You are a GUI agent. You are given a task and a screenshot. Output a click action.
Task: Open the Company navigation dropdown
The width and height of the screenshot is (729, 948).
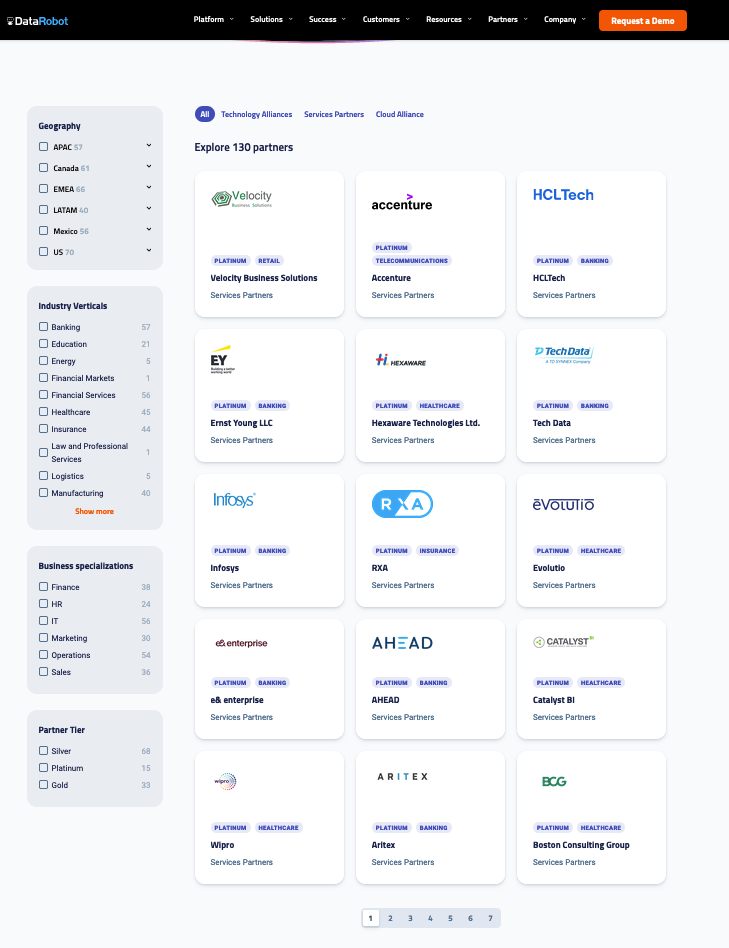(x=565, y=19)
